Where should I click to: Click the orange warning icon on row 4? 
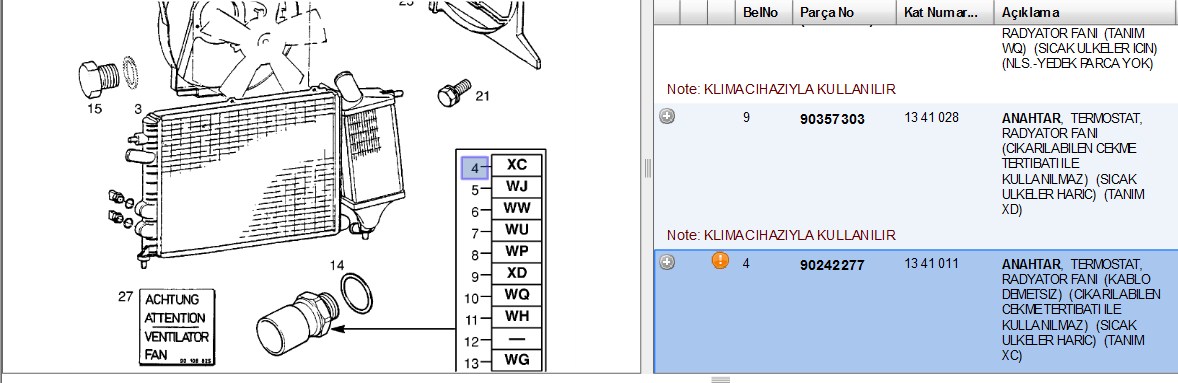coord(720,261)
